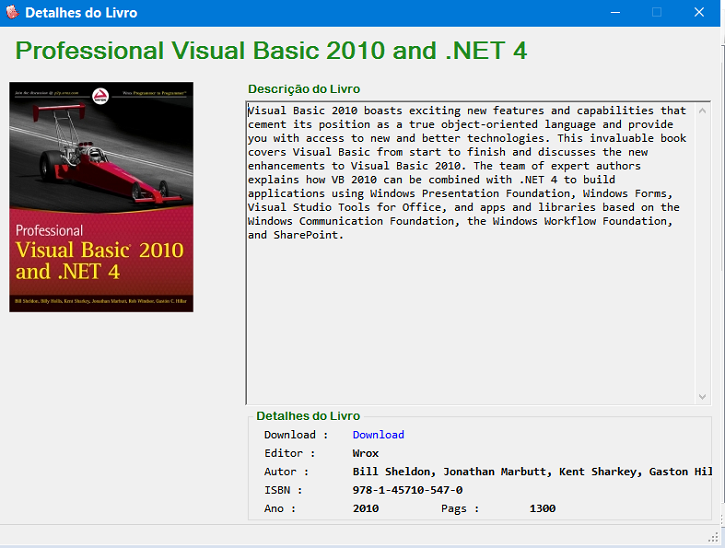Click the description scrollbar up arrow
This screenshot has height=548, width=725.
pos(702,111)
